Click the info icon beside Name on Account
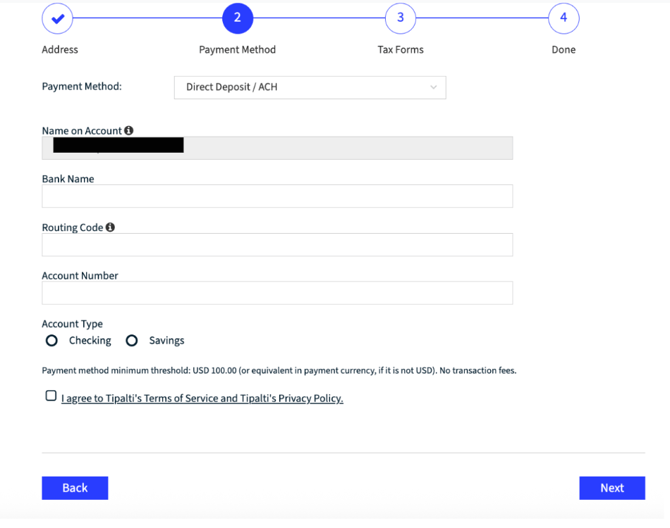Screen dimensions: 670x528 129,131
